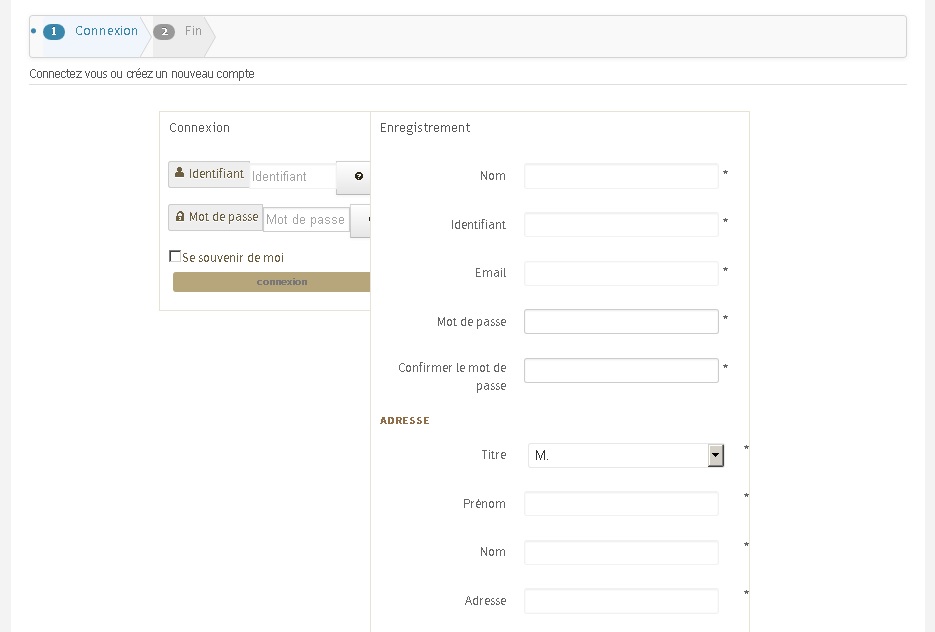The height and width of the screenshot is (632, 935).
Task: Click the Prénom input field
Action: (x=621, y=504)
